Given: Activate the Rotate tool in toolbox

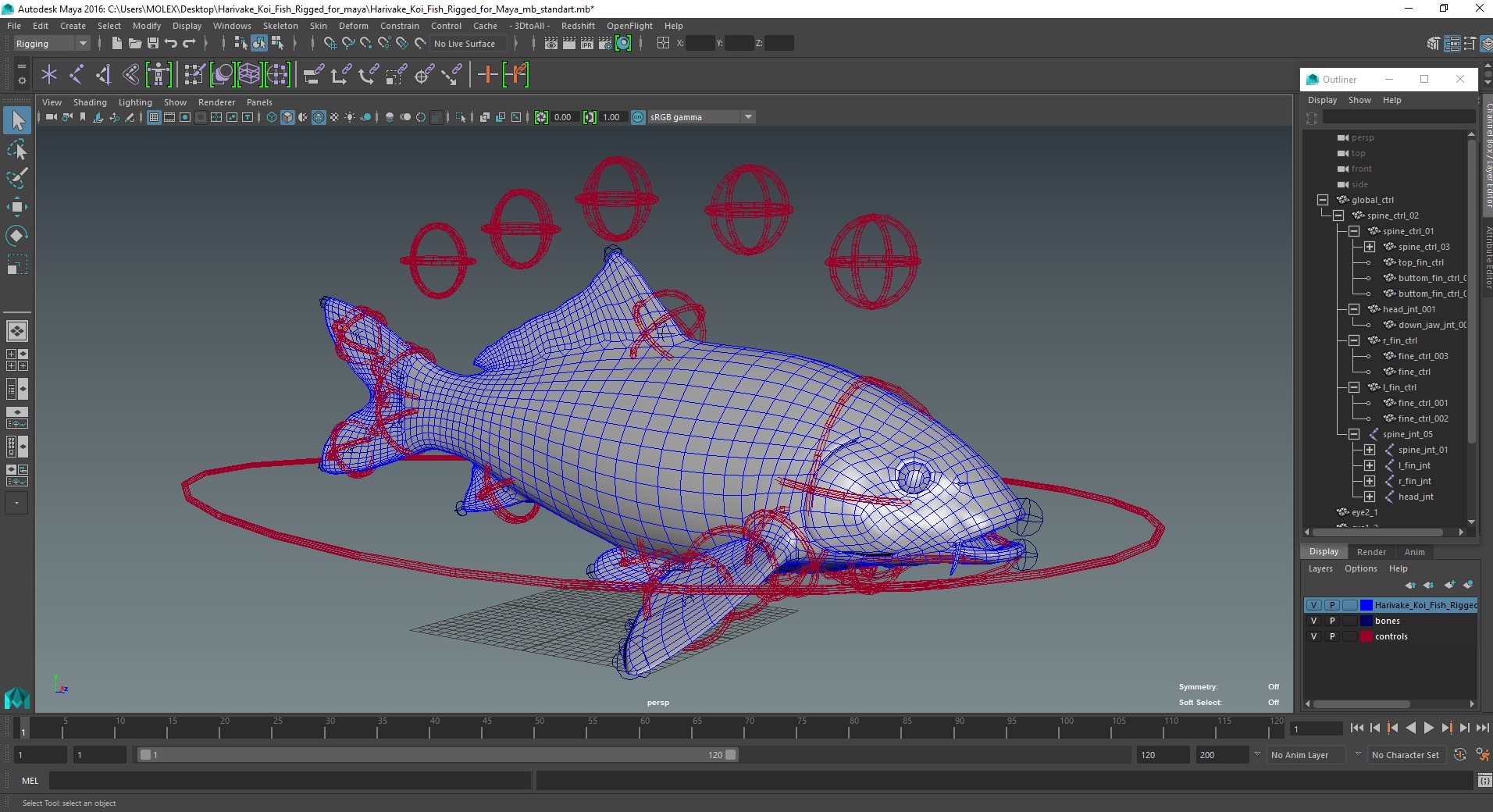Looking at the screenshot, I should (17, 235).
